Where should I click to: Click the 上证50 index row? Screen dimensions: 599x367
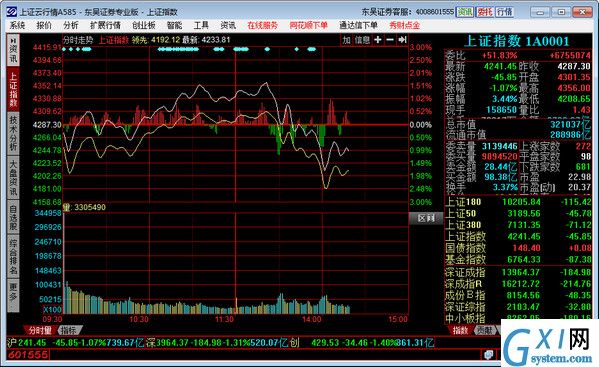[x=518, y=213]
